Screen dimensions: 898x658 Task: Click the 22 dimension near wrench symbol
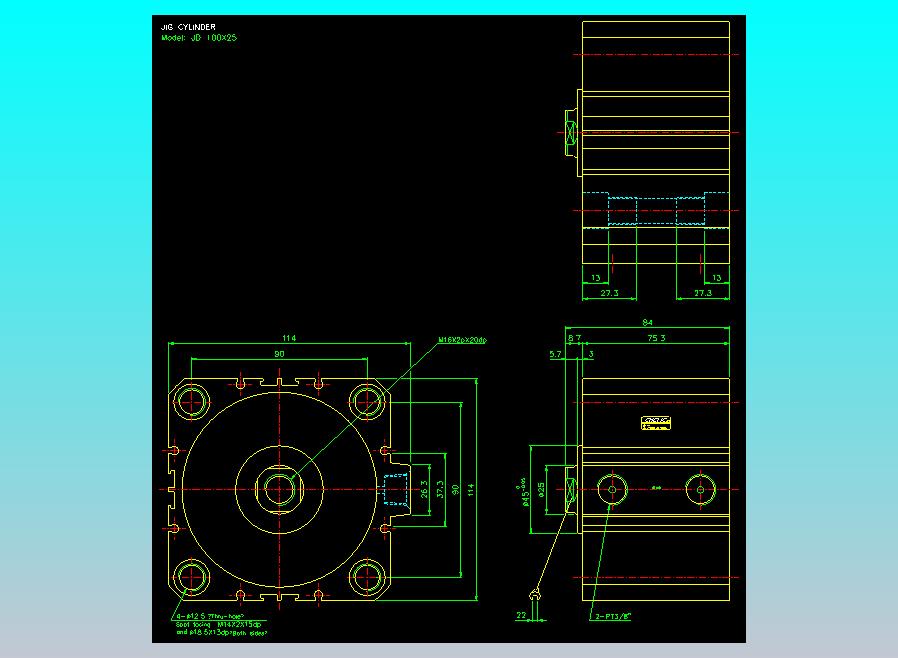[521, 616]
